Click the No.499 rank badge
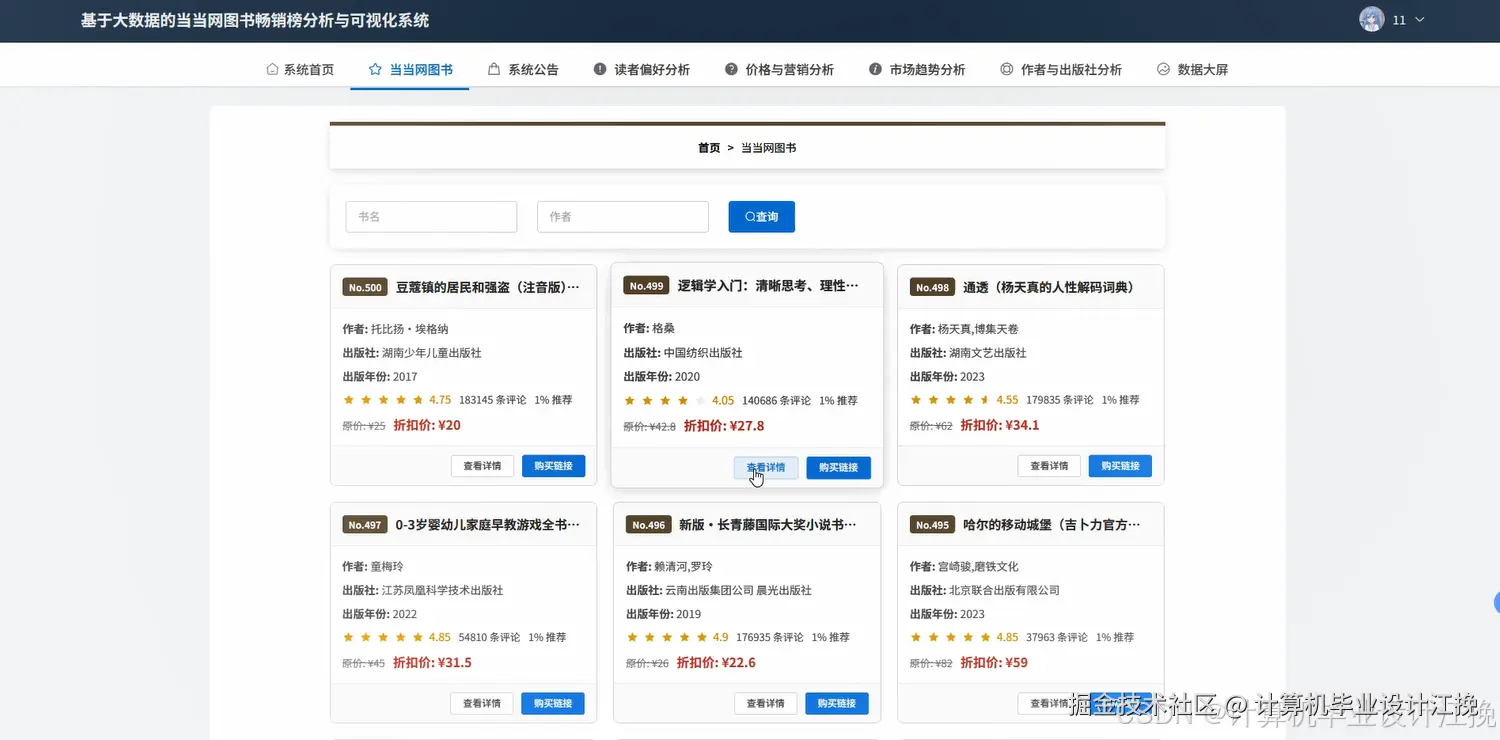Viewport: 1500px width, 740px height. click(x=647, y=286)
